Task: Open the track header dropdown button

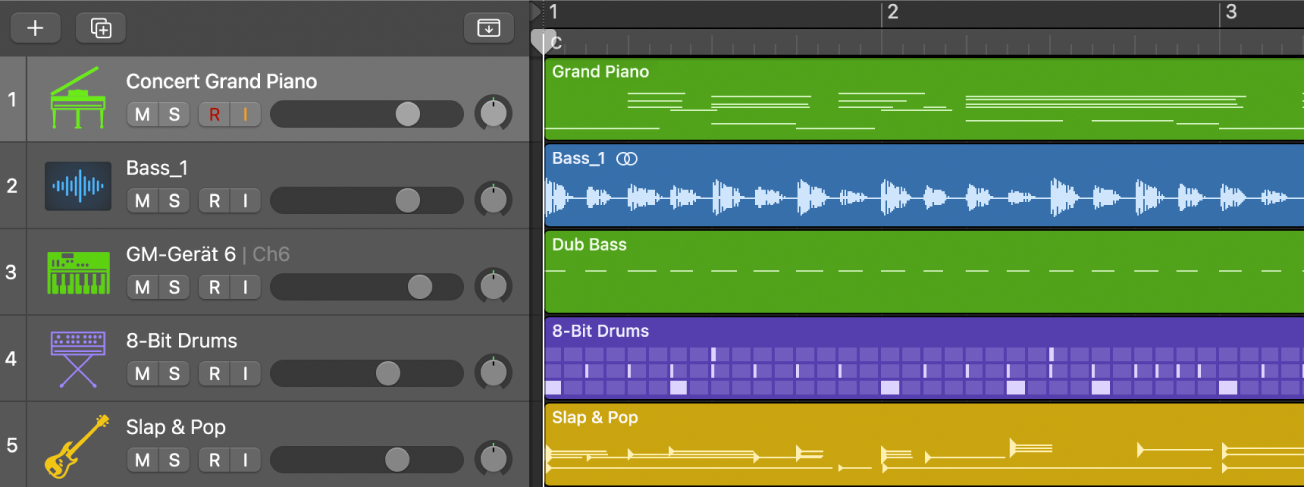Action: [488, 28]
